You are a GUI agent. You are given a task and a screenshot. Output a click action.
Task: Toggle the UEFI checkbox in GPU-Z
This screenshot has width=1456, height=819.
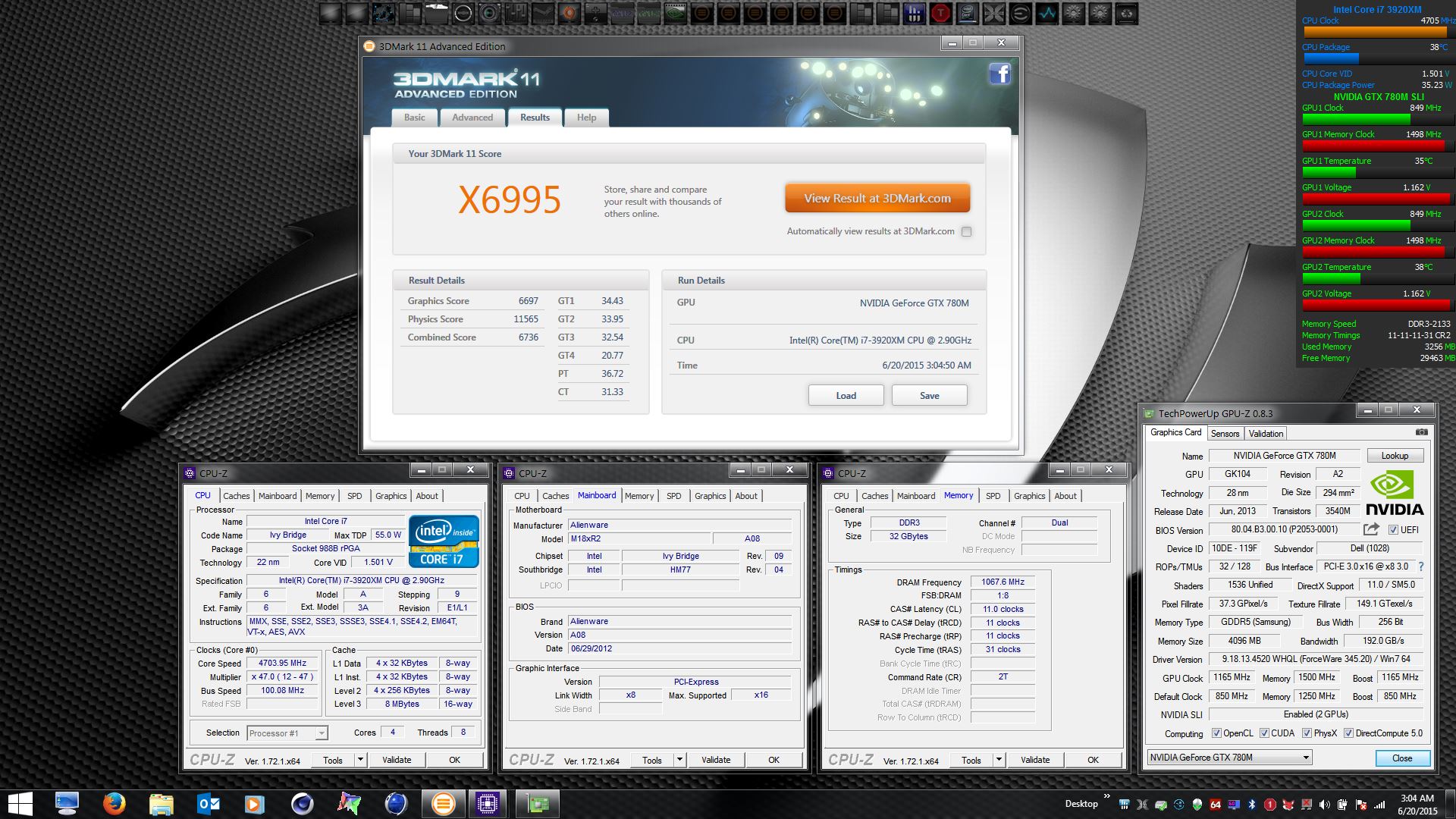click(1393, 530)
